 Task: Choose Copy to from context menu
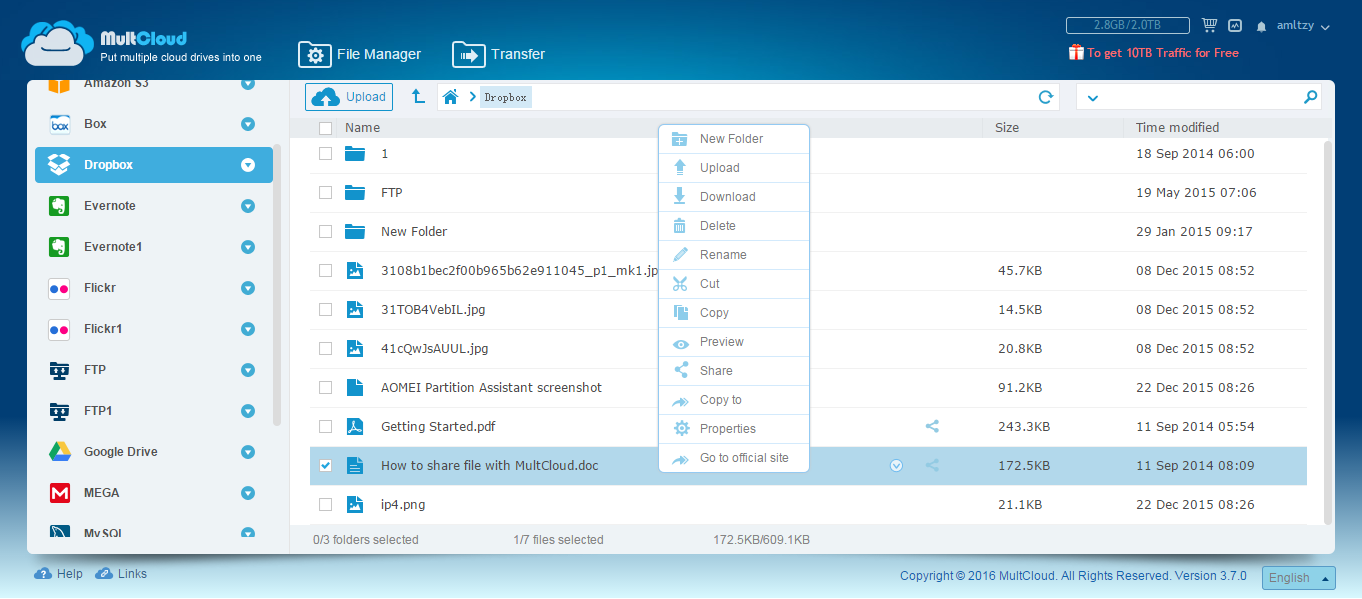click(x=733, y=400)
